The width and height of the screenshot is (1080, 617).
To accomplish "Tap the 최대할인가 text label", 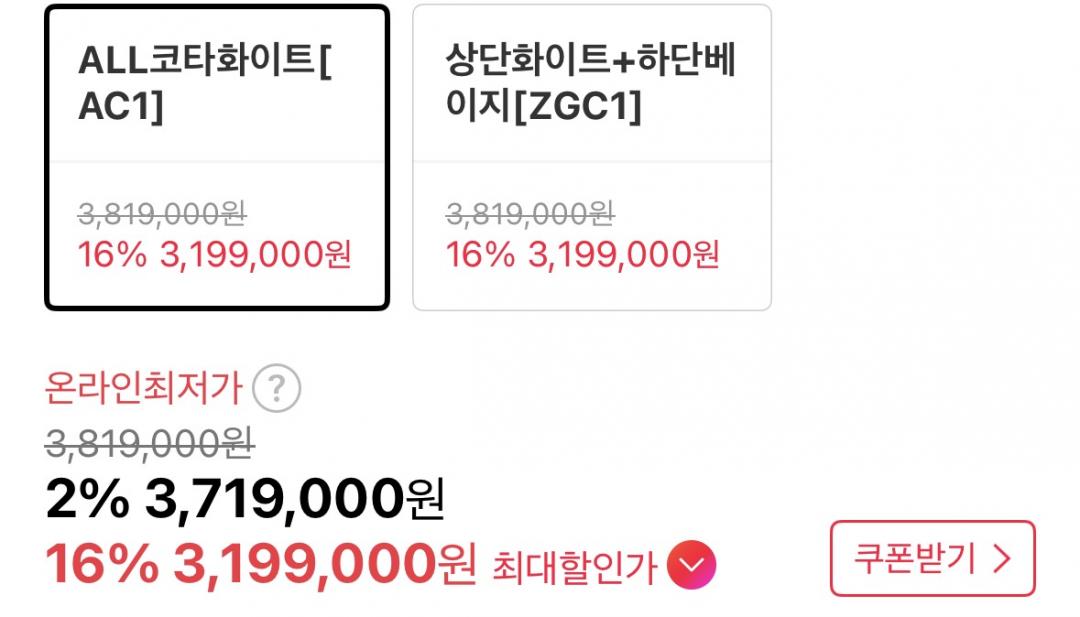I will 574,568.
